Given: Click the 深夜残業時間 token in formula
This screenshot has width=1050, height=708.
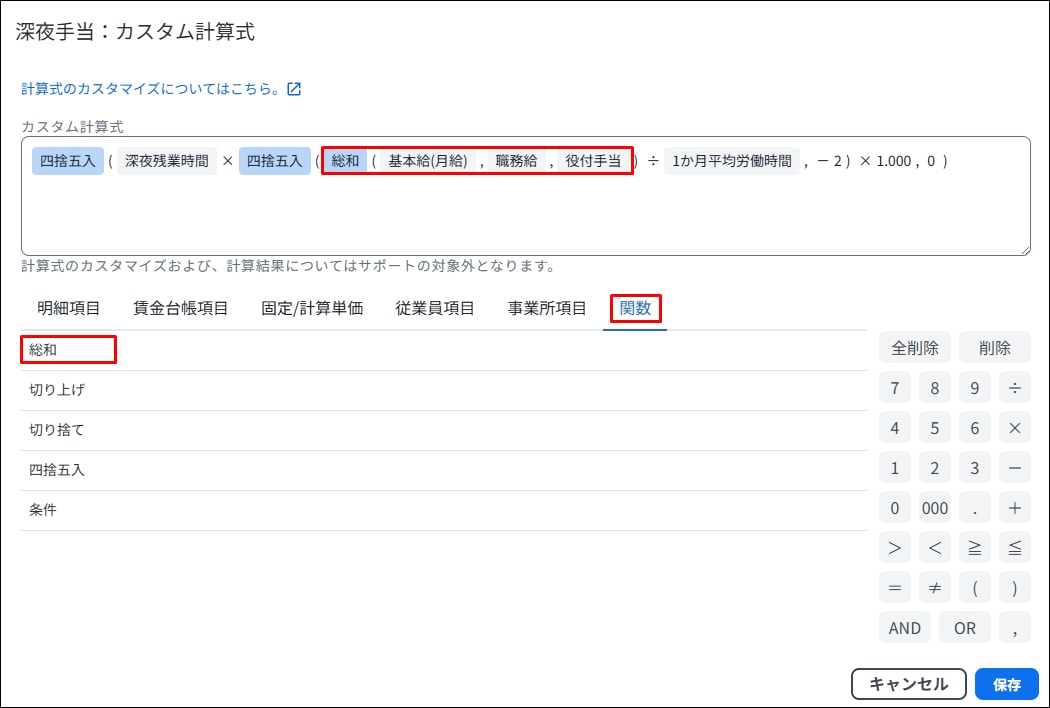Looking at the screenshot, I should coord(167,161).
